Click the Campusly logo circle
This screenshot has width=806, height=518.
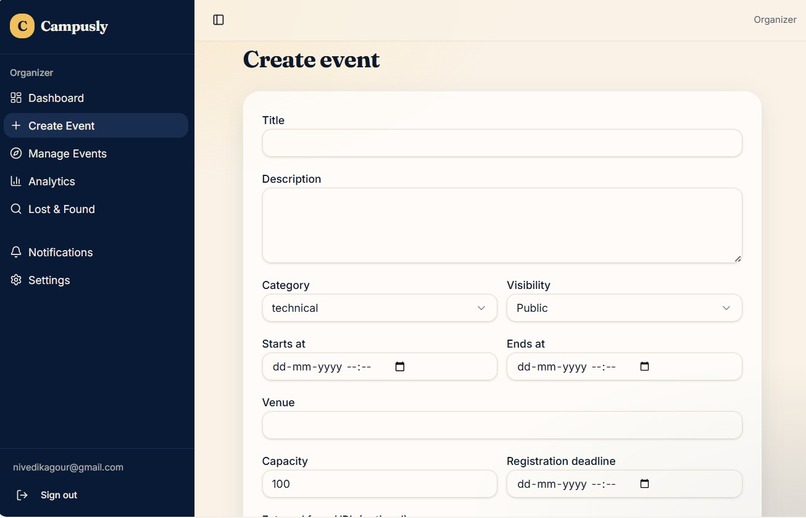point(22,26)
